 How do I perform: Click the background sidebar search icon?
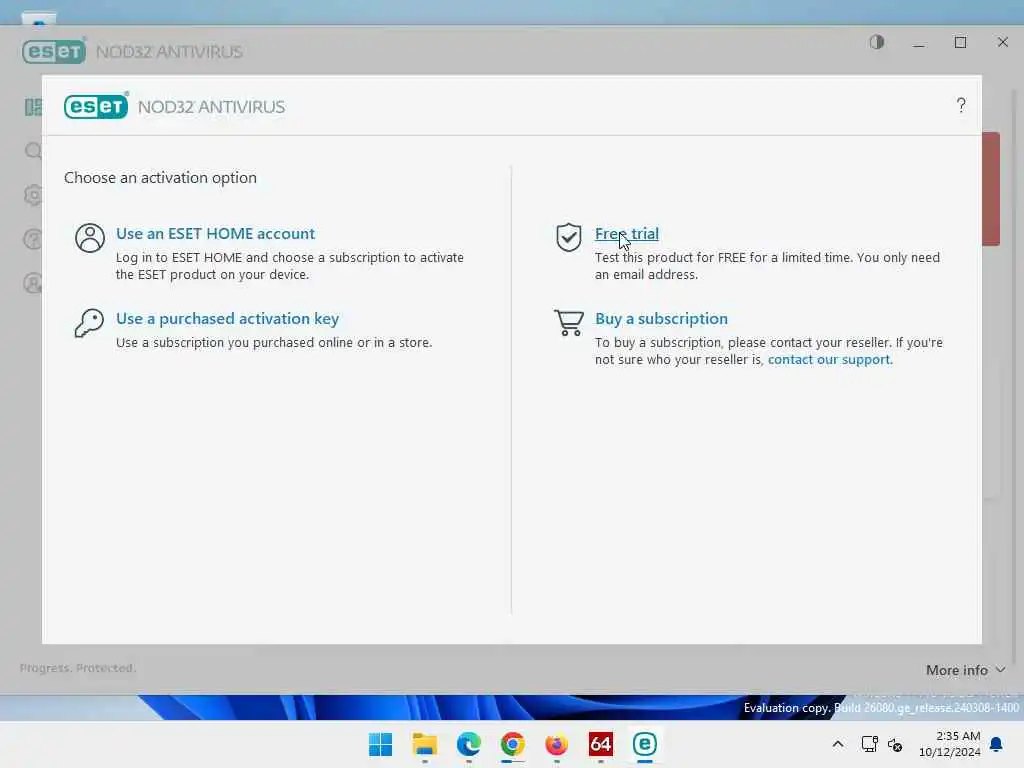click(x=33, y=151)
